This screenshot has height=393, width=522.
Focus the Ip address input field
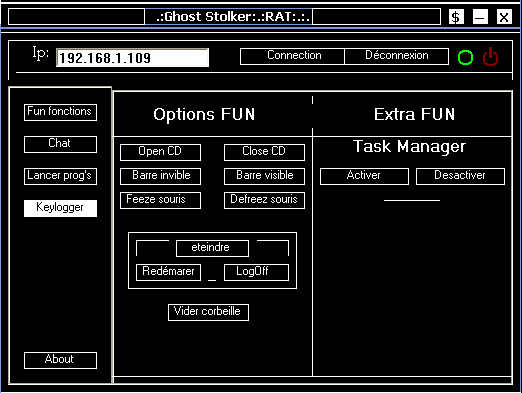132,58
